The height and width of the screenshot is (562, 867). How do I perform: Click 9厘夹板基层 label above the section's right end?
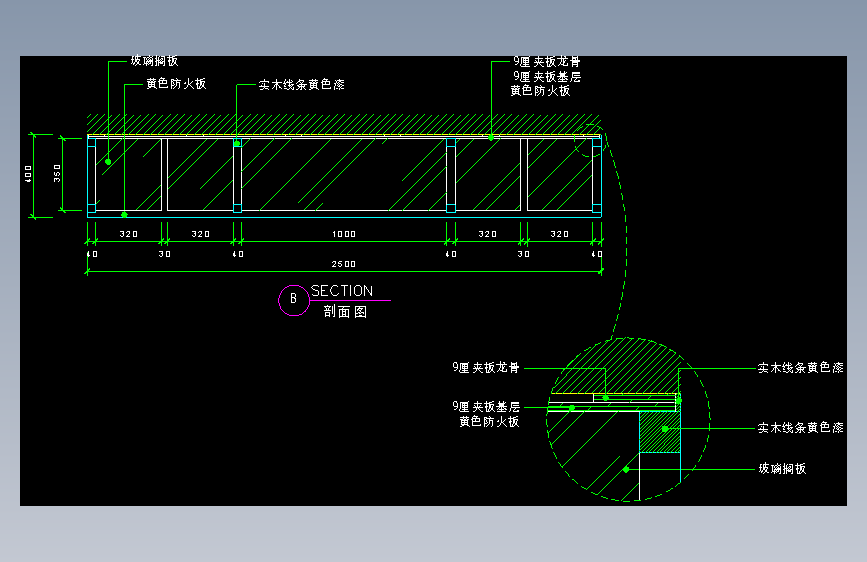547,76
